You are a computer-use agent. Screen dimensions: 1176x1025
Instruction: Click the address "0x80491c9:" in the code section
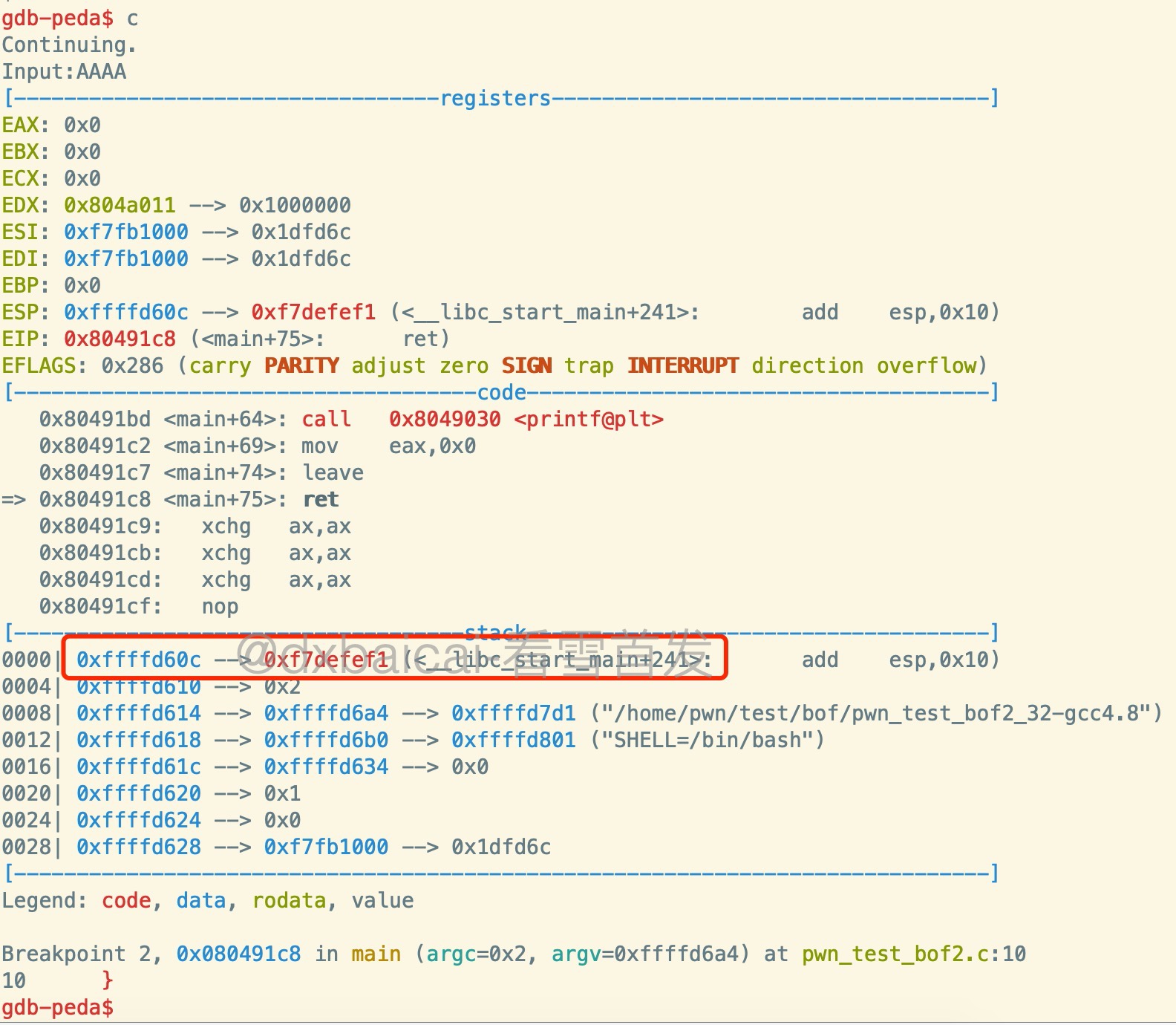(101, 527)
